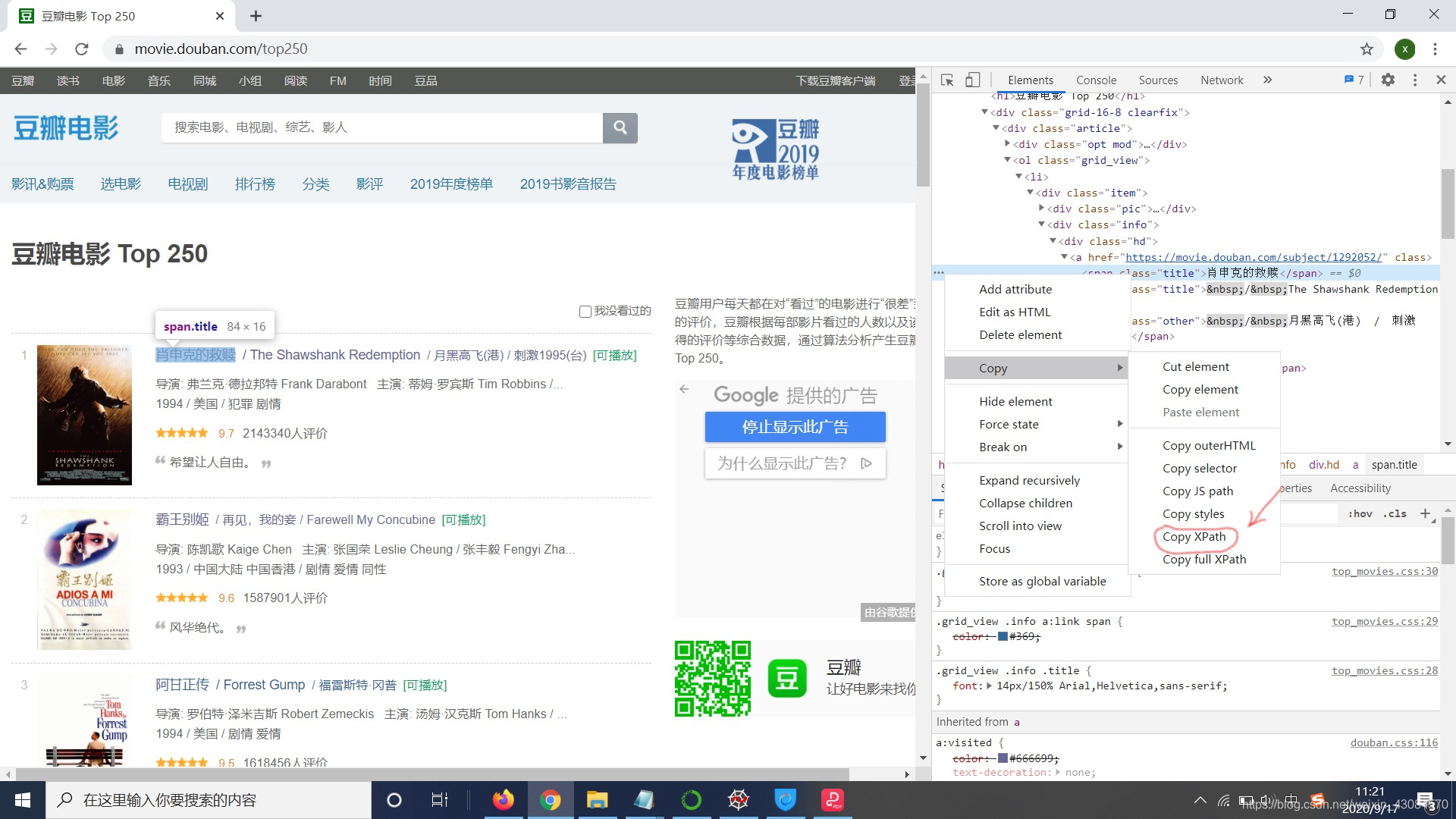Collapse the ol class grid_view node
The width and height of the screenshot is (1456, 819).
coord(1007,160)
